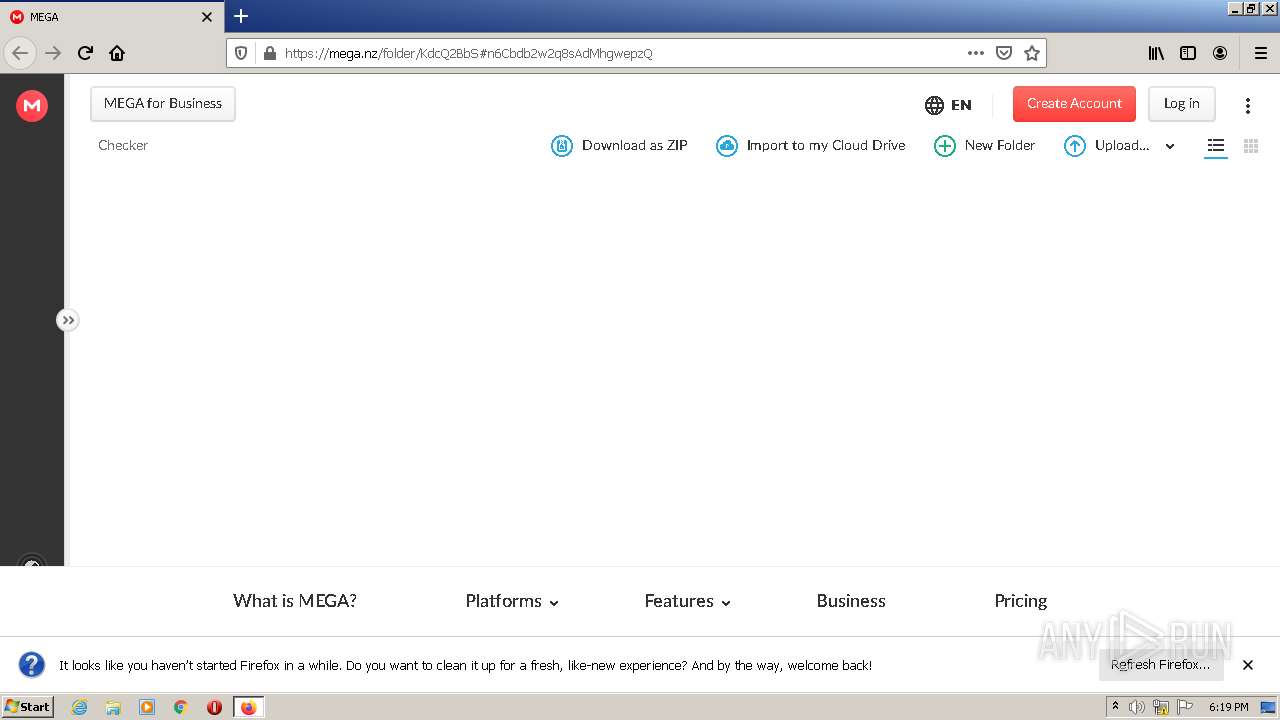Click Log in button

[1181, 104]
